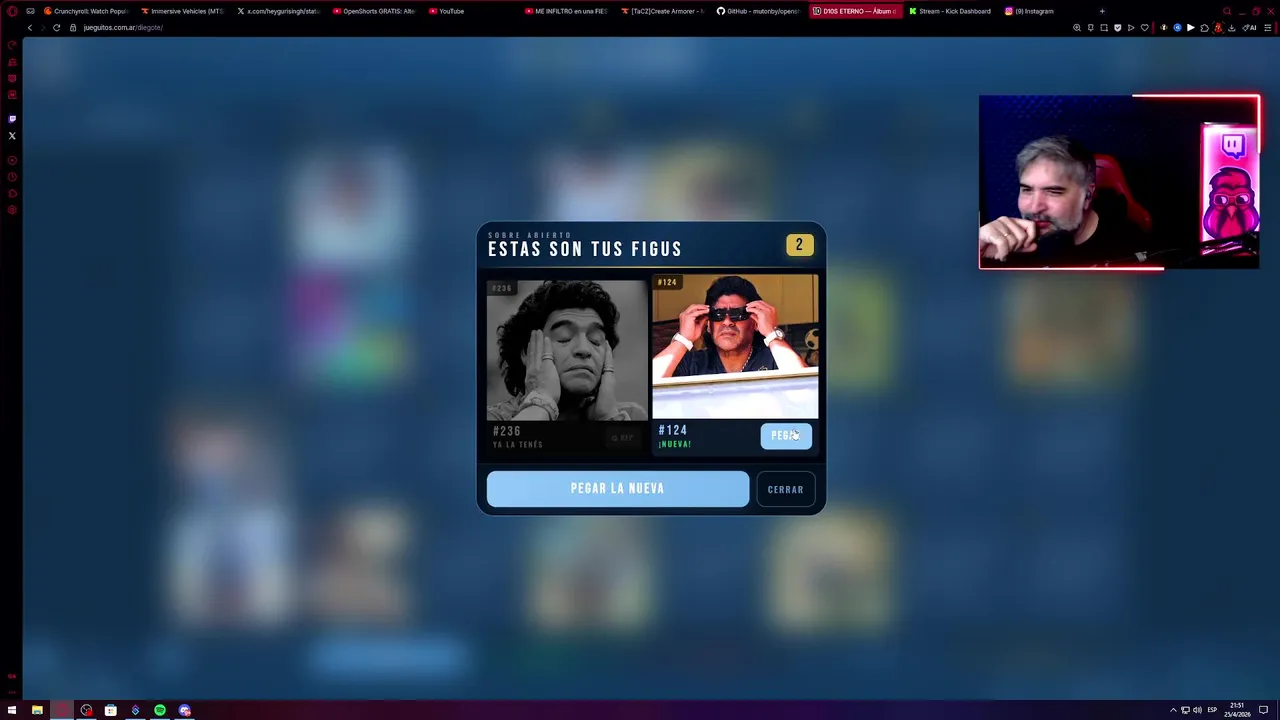The width and height of the screenshot is (1280, 720).
Task: Click the heart bookmark icon in toolbar
Action: click(x=1145, y=27)
